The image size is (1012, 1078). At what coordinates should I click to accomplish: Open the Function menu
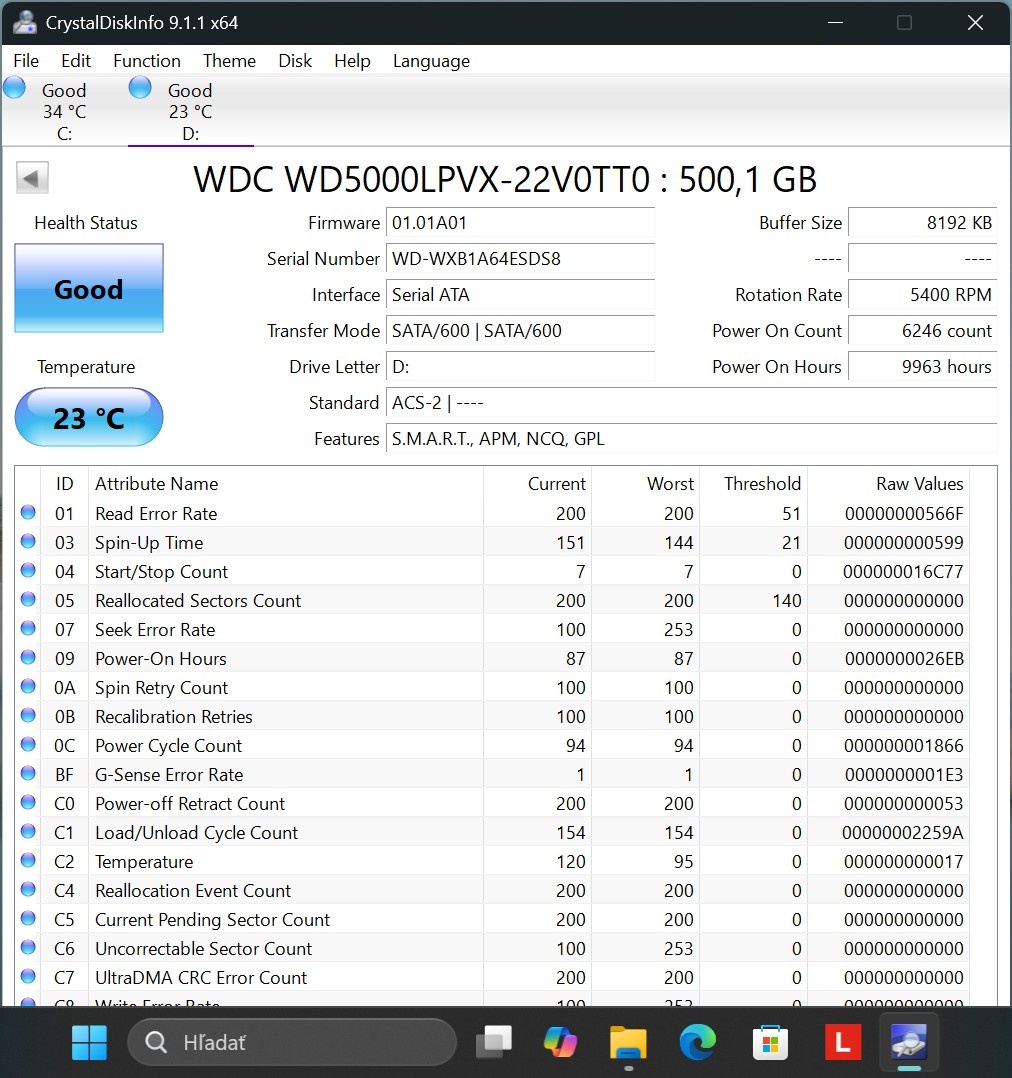tap(147, 61)
